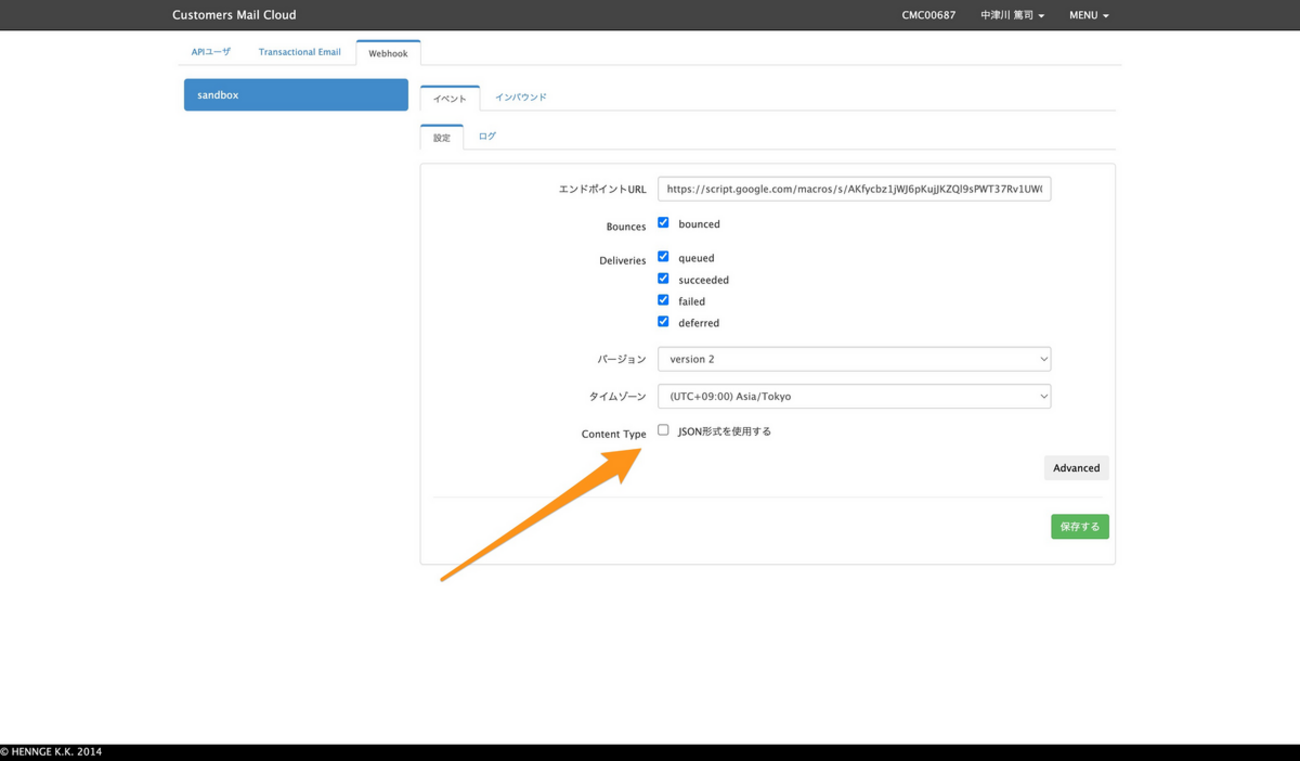The image size is (1300, 761).
Task: Open the インバウンド tab
Action: pyautogui.click(x=519, y=97)
